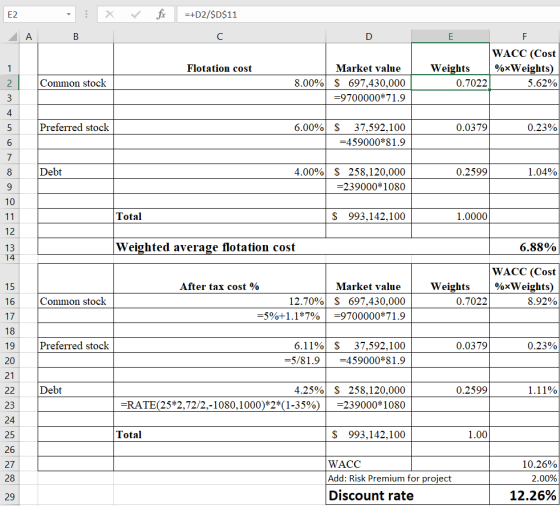Click the 12.70% cell
Image resolution: width=560 pixels, height=506 pixels.
point(219,301)
